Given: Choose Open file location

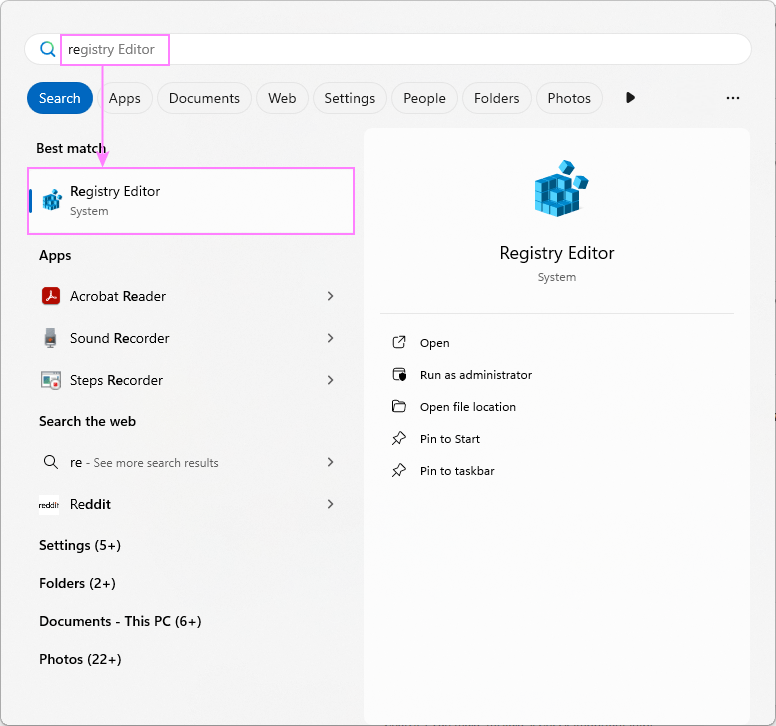Looking at the screenshot, I should click(468, 407).
